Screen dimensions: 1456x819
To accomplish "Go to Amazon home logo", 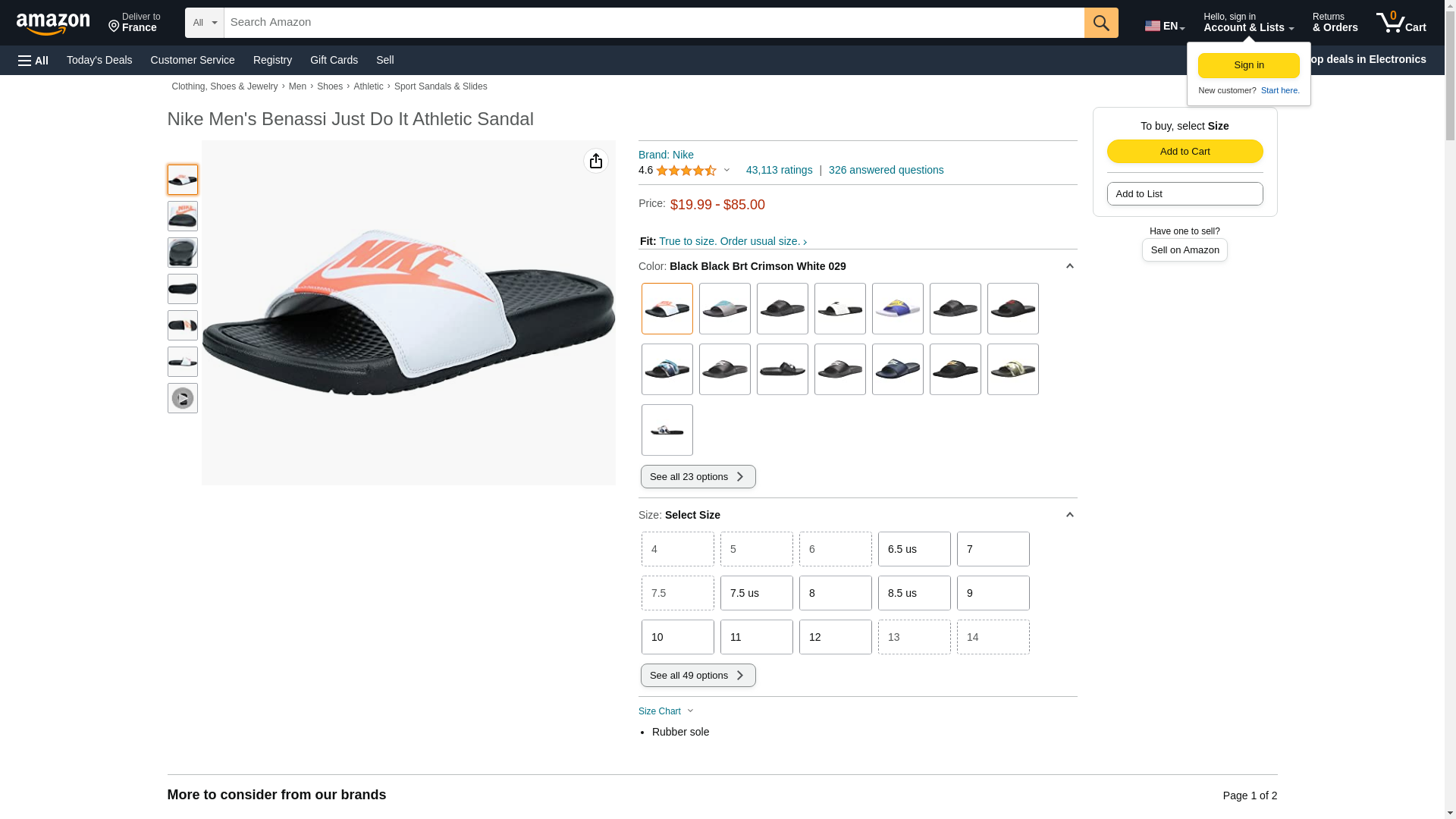I will pyautogui.click(x=53, y=24).
